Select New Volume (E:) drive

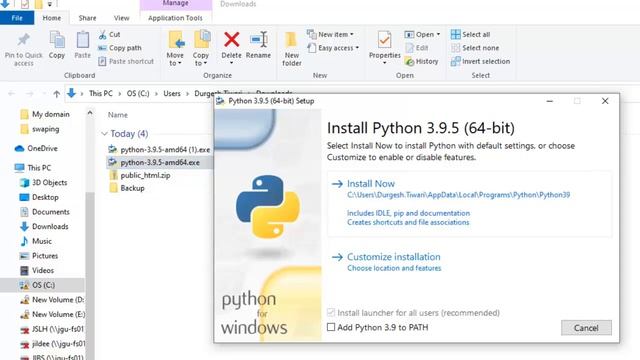52,315
